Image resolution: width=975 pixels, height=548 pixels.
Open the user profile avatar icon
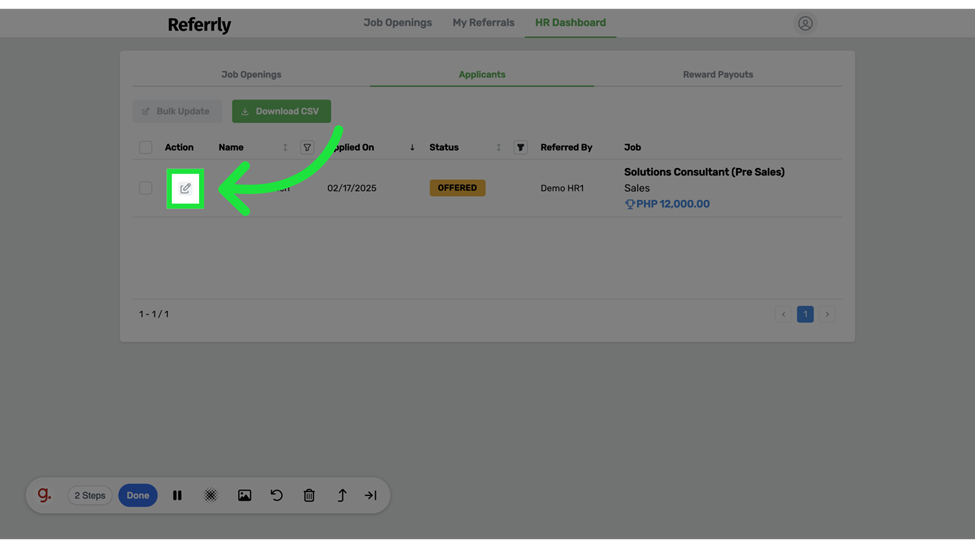click(x=805, y=23)
